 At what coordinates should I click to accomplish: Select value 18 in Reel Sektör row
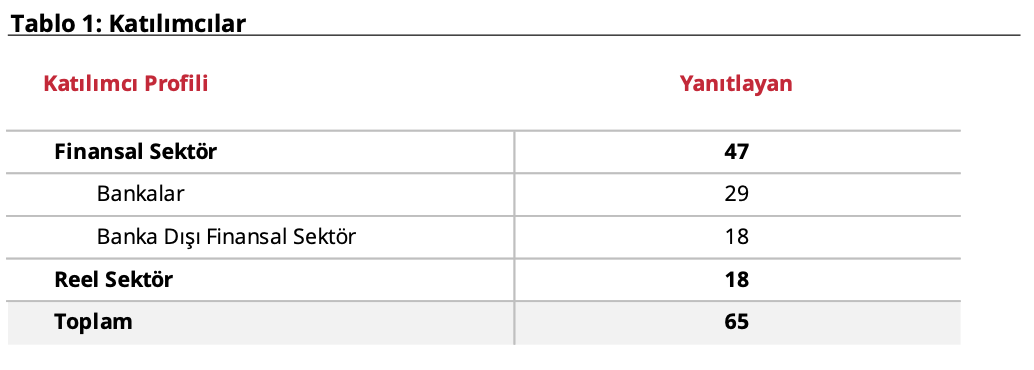[x=736, y=279]
